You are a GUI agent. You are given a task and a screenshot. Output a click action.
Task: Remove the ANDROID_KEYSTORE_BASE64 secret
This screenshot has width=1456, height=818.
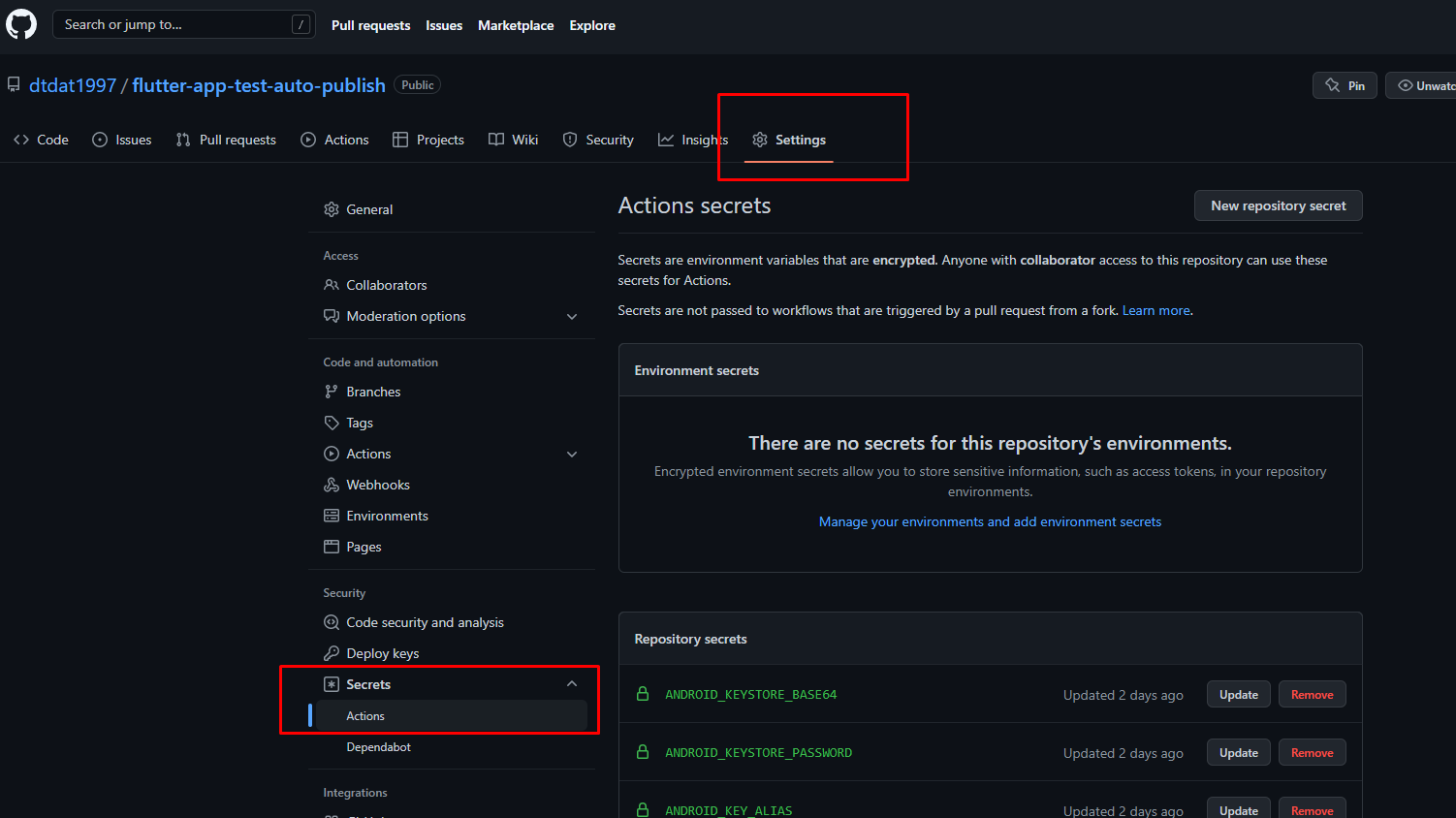[x=1312, y=695]
